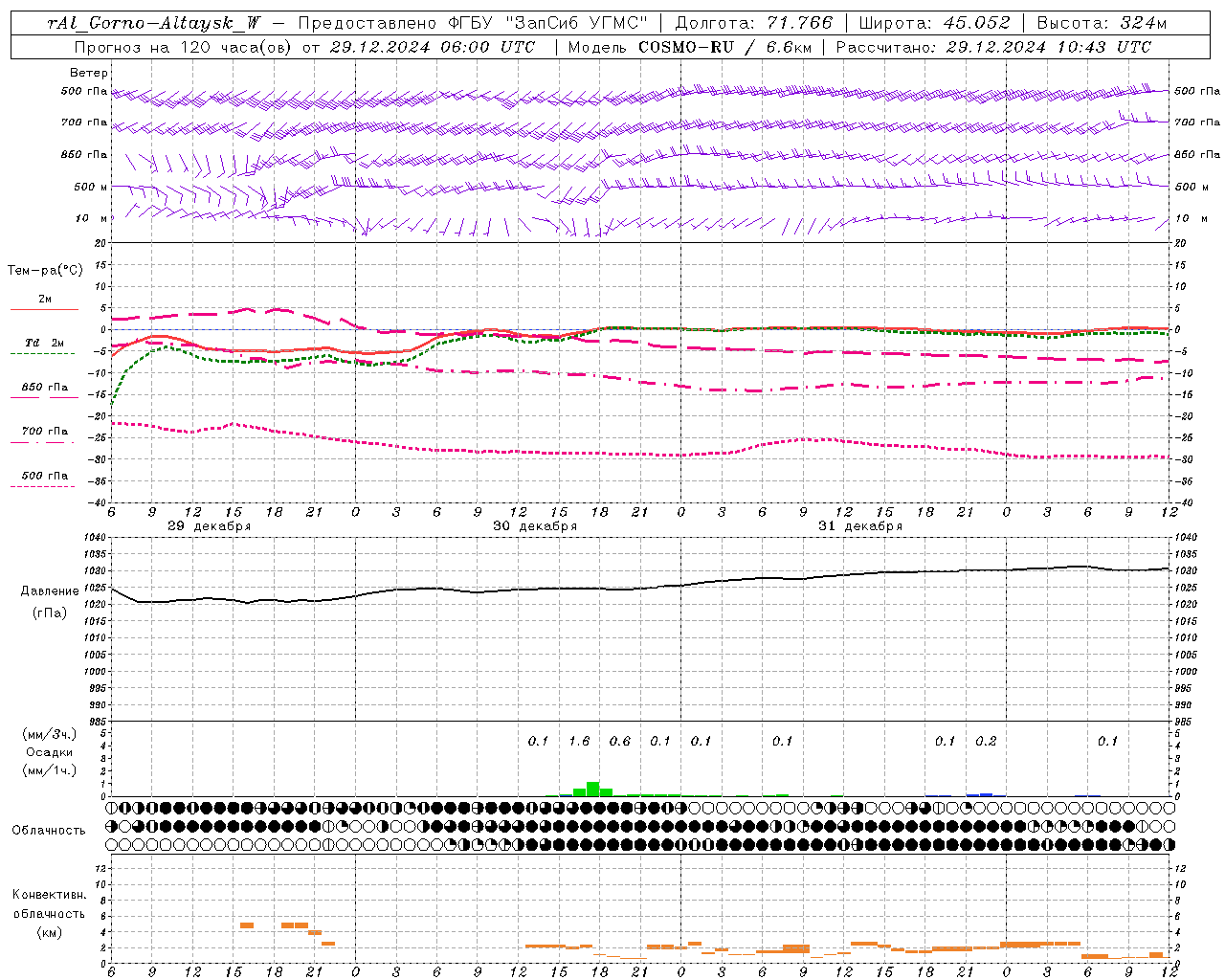Viewport: 1225px width, 980px height.
Task: Click the Осадки precipitation label
Action: pos(50,752)
